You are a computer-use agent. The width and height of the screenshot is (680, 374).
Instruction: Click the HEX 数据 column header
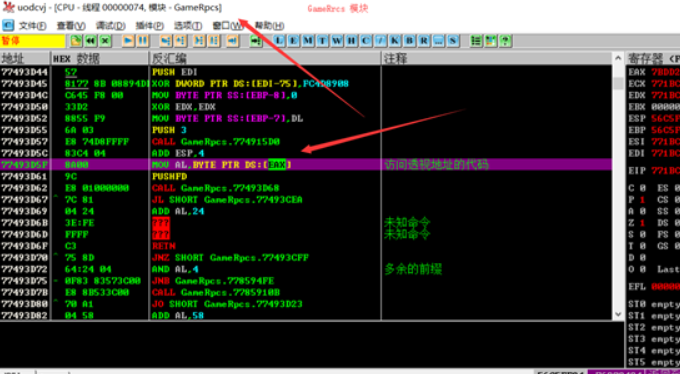coord(100,58)
